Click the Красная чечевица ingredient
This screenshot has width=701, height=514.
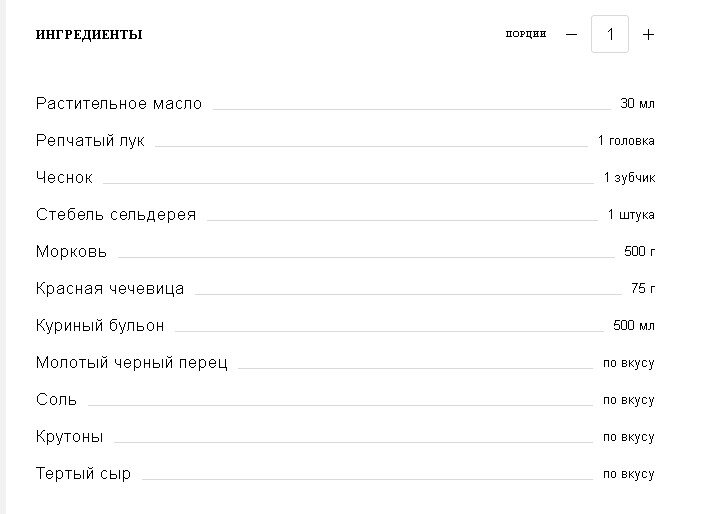tap(110, 289)
